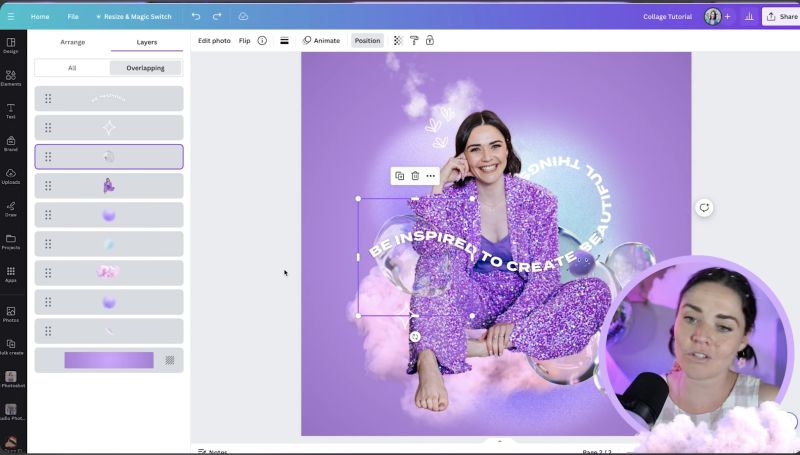Viewport: 800px width, 455px height.
Task: Open the Home menu item
Action: 40,16
